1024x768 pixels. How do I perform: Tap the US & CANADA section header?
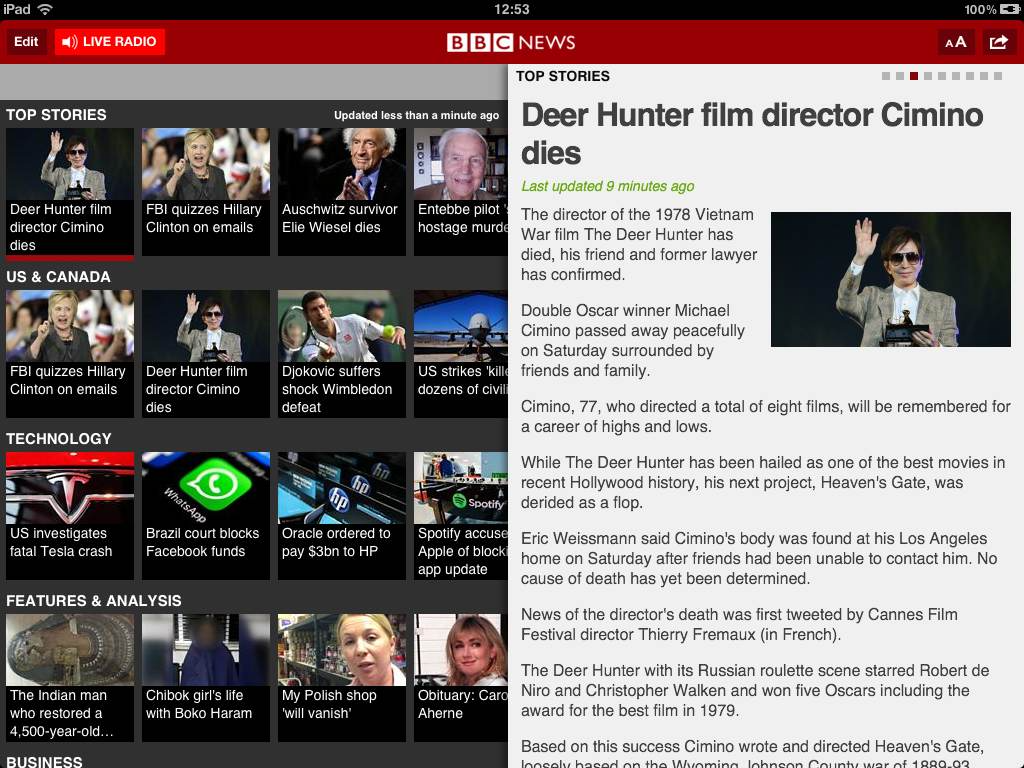pos(58,277)
